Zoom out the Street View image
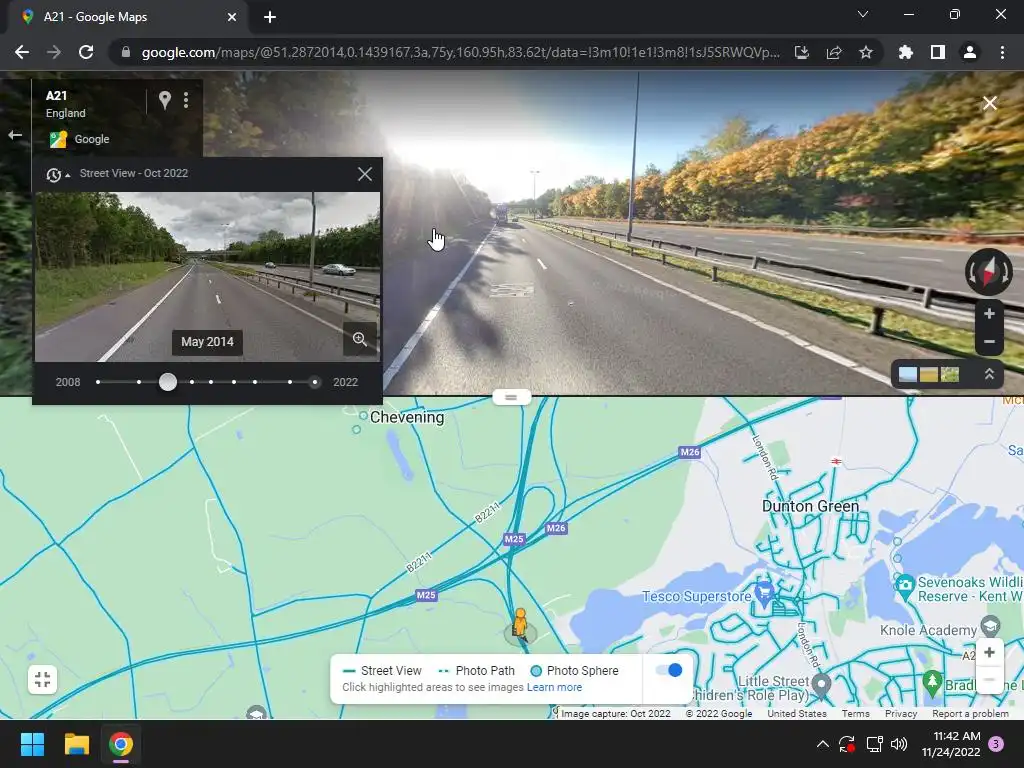 [x=989, y=342]
